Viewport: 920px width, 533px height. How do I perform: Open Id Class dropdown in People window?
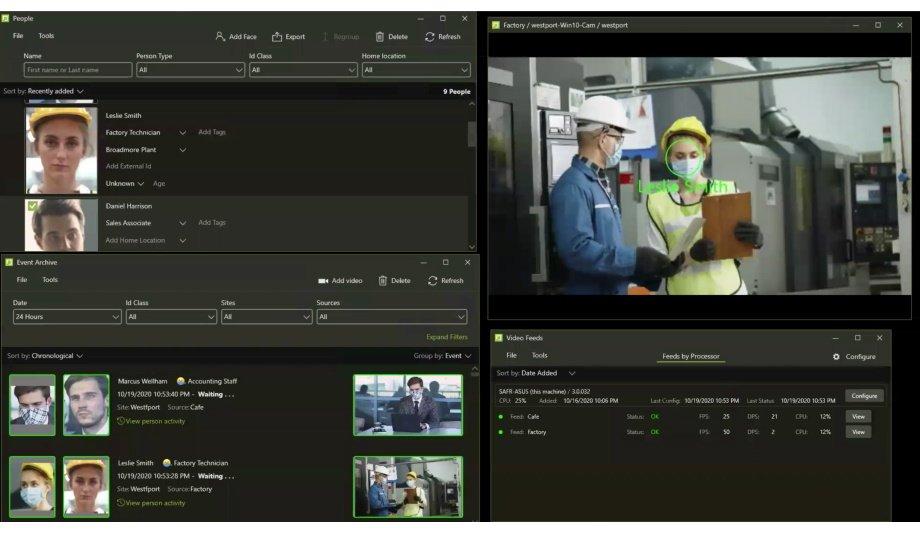303,70
